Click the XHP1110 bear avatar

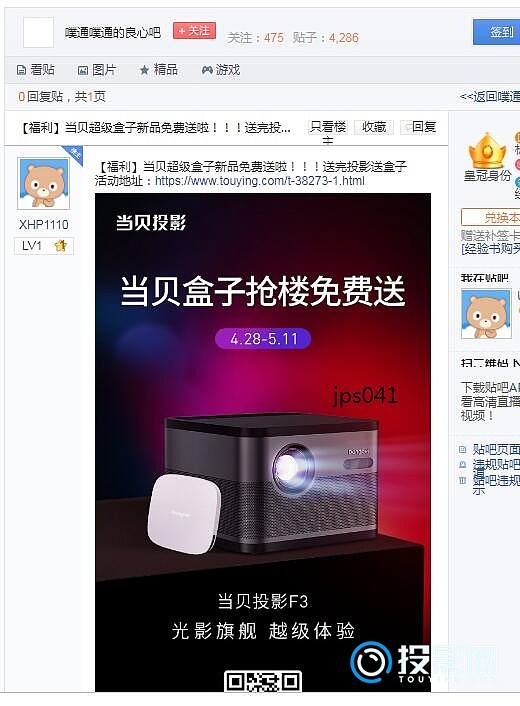(43, 184)
